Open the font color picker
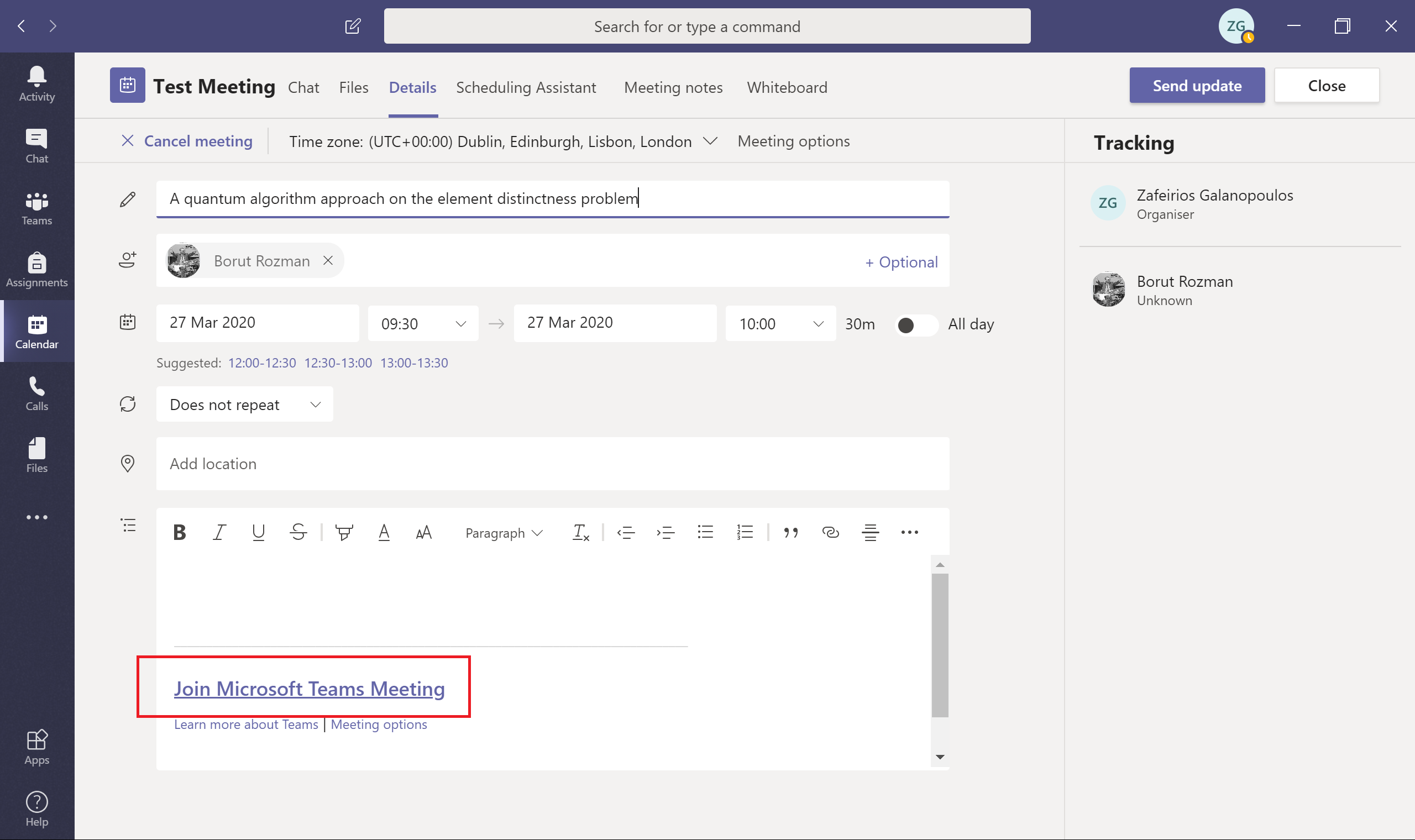The width and height of the screenshot is (1415, 840). [x=384, y=532]
